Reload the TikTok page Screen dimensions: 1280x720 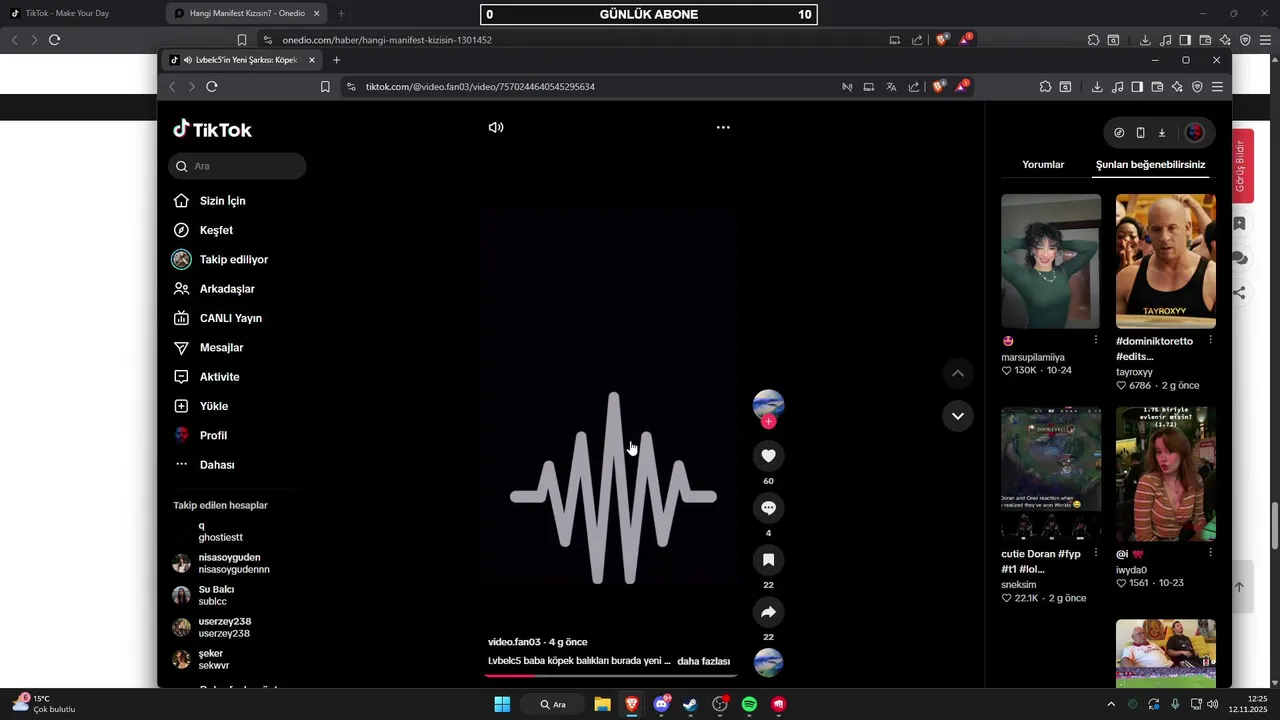coord(212,87)
